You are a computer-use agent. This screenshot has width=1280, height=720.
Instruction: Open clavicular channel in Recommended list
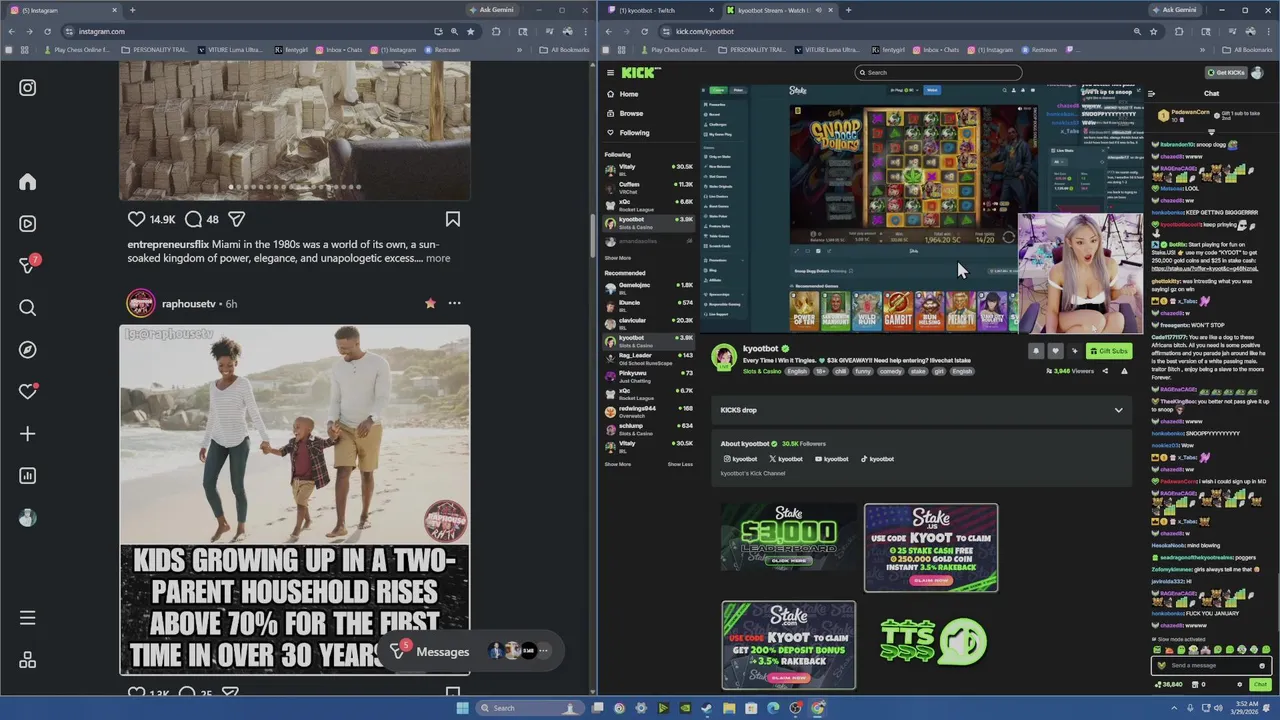[x=649, y=322]
